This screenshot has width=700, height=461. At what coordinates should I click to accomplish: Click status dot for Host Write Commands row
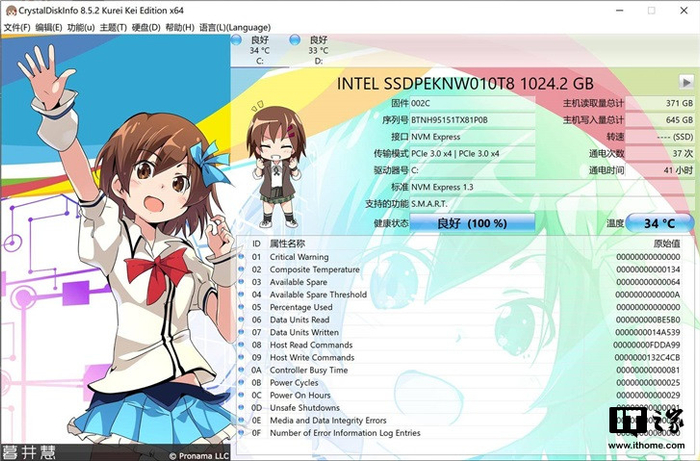pyautogui.click(x=242, y=357)
